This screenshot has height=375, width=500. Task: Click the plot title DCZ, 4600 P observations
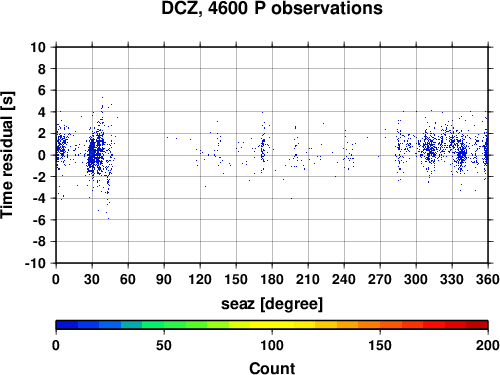click(x=272, y=8)
